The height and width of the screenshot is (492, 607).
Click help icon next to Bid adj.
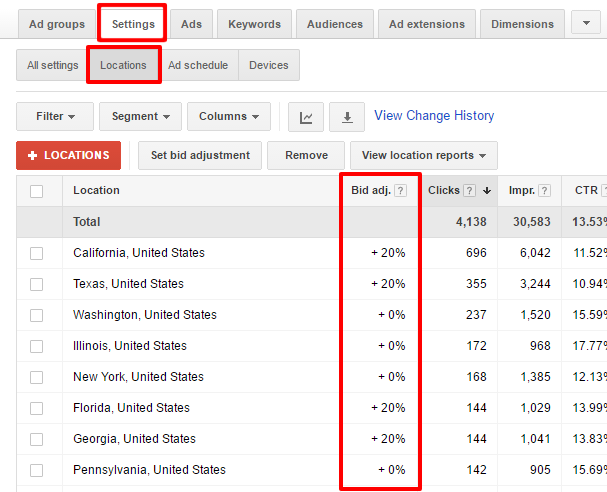pyautogui.click(x=401, y=191)
